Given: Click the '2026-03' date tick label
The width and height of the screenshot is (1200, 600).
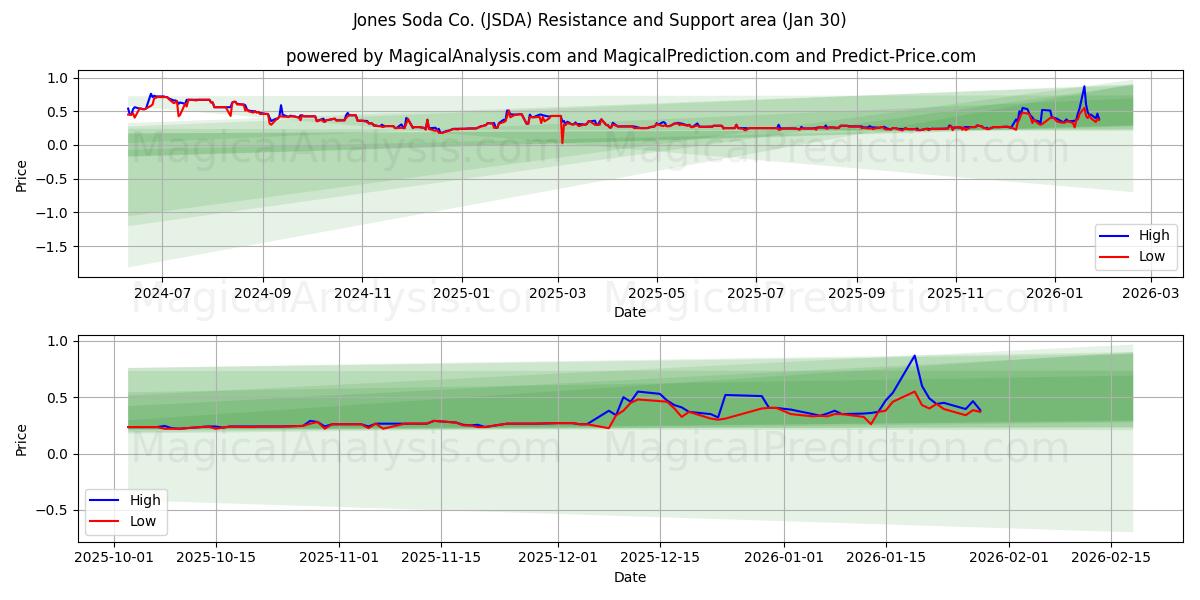Looking at the screenshot, I should tap(1150, 294).
